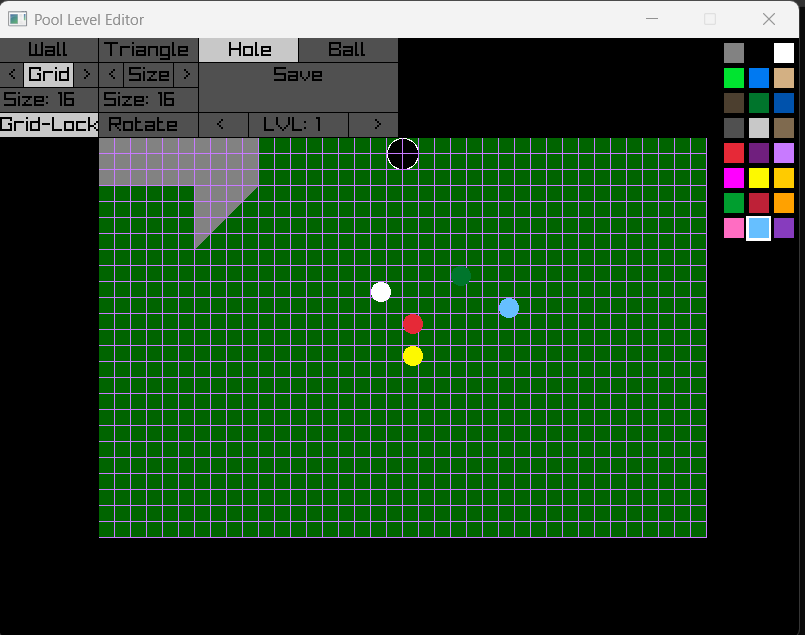The width and height of the screenshot is (805, 635).
Task: Select the gold swatch
Action: click(x=783, y=178)
